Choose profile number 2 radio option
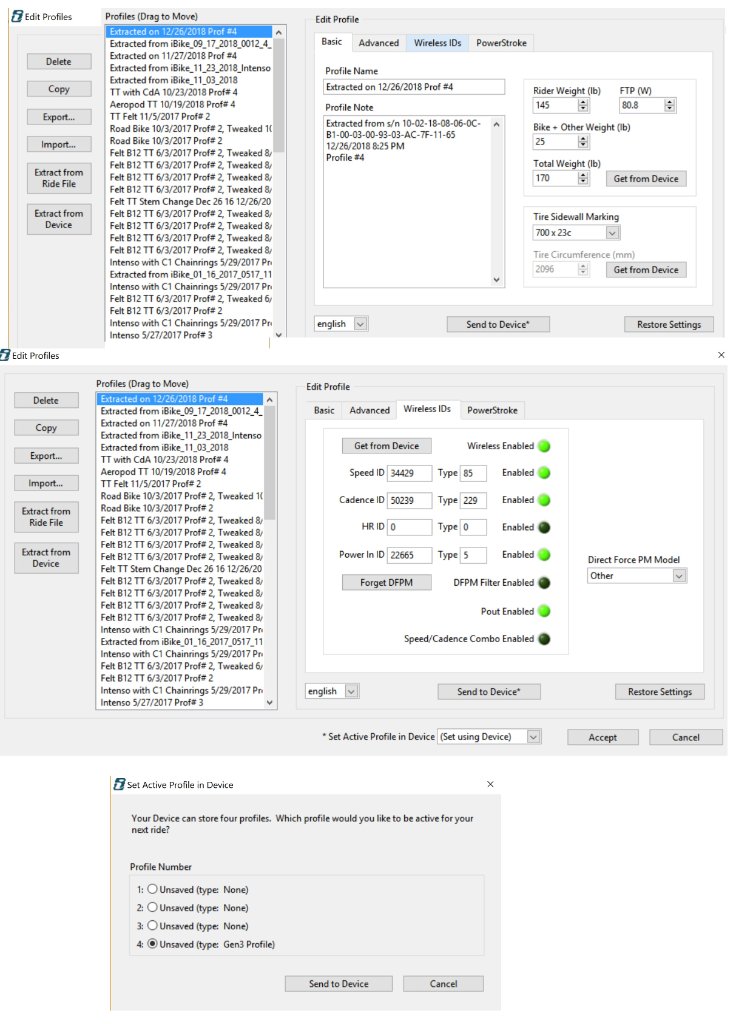 point(153,907)
